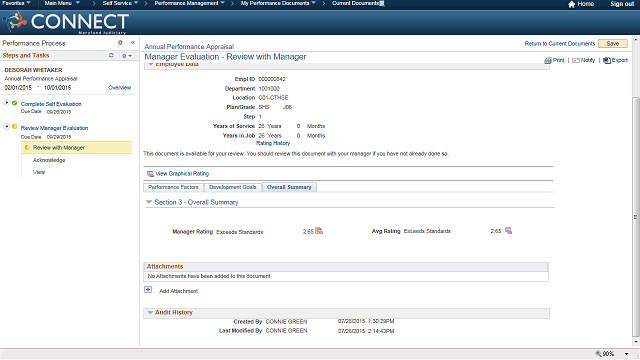This screenshot has height=360, width=640.
Task: Expand the Complete Self Evaluation step
Action: pyautogui.click(x=7, y=102)
